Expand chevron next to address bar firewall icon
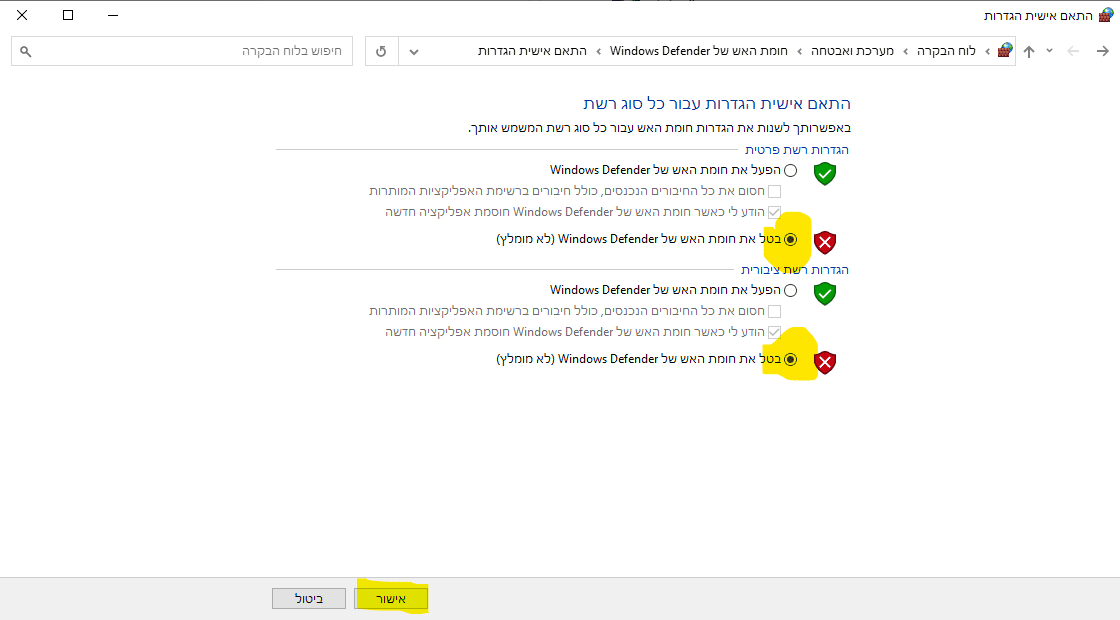This screenshot has width=1120, height=620. pos(987,51)
